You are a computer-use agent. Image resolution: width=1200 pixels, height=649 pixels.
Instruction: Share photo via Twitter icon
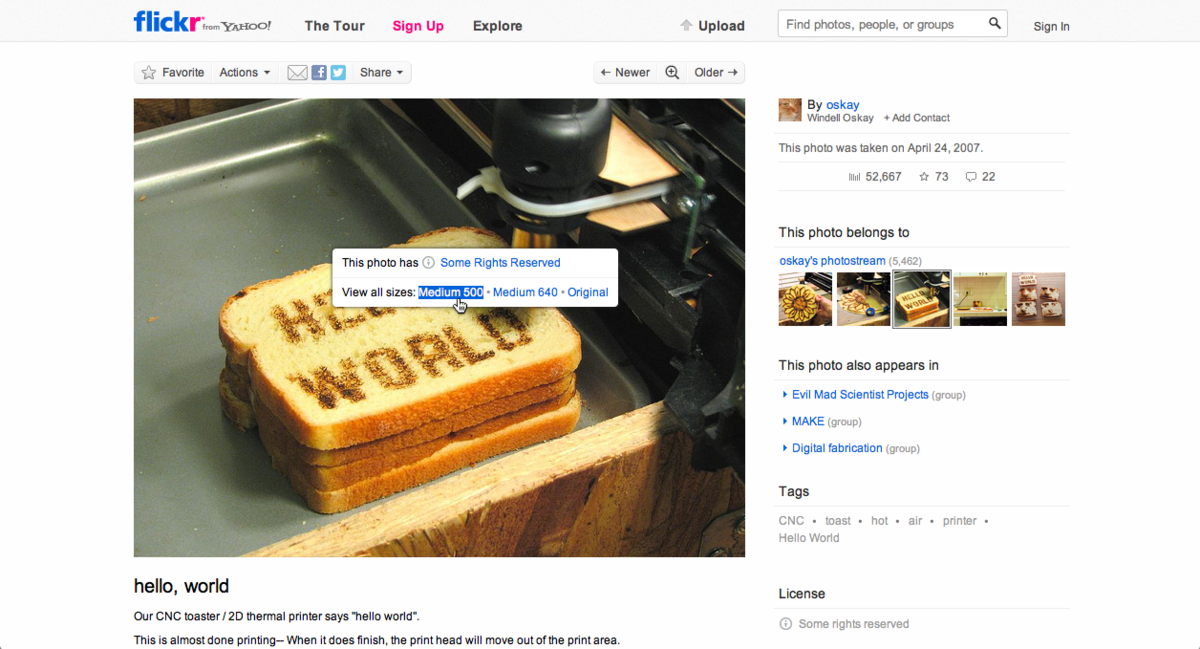[338, 73]
